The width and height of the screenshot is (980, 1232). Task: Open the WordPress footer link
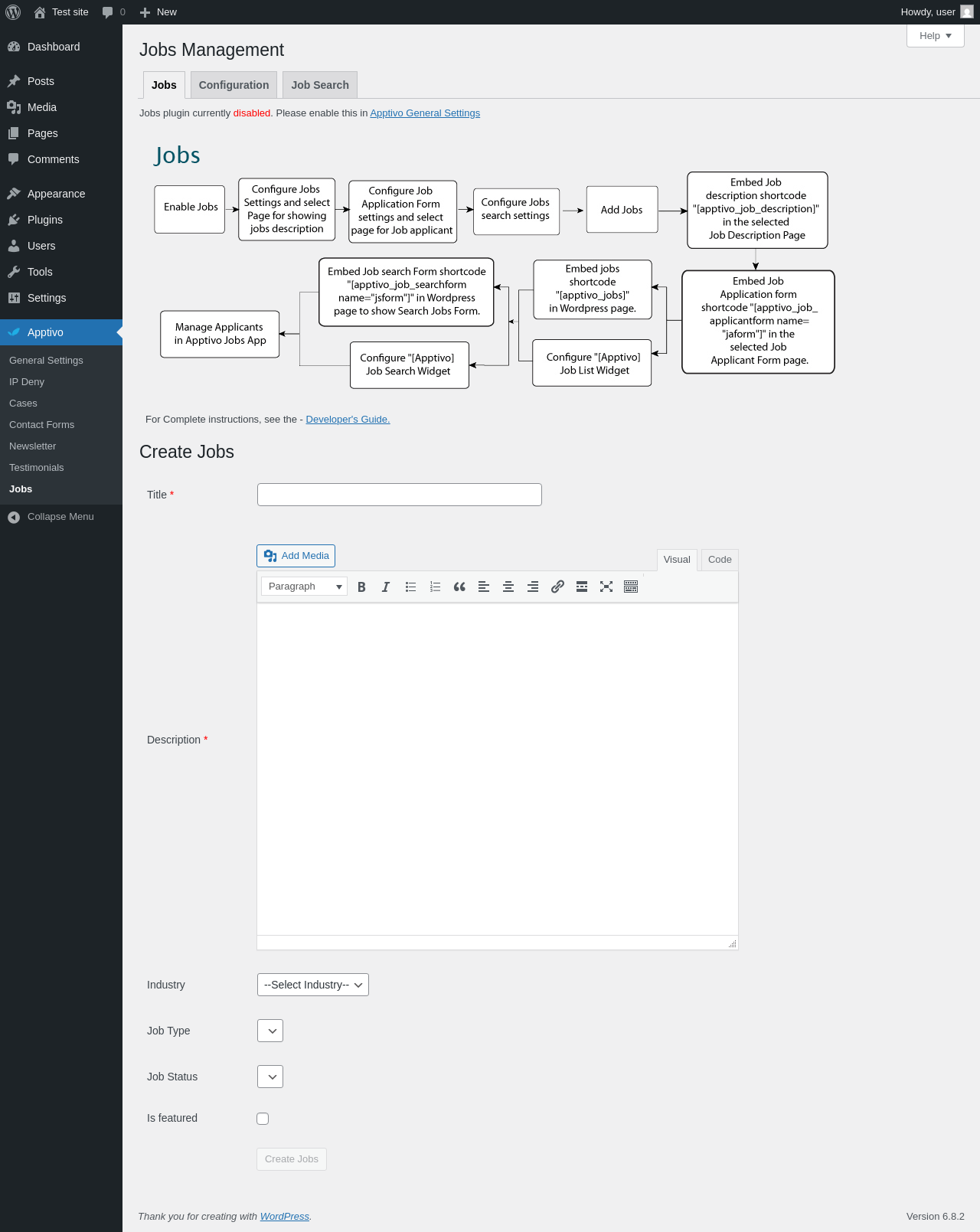click(x=285, y=1217)
